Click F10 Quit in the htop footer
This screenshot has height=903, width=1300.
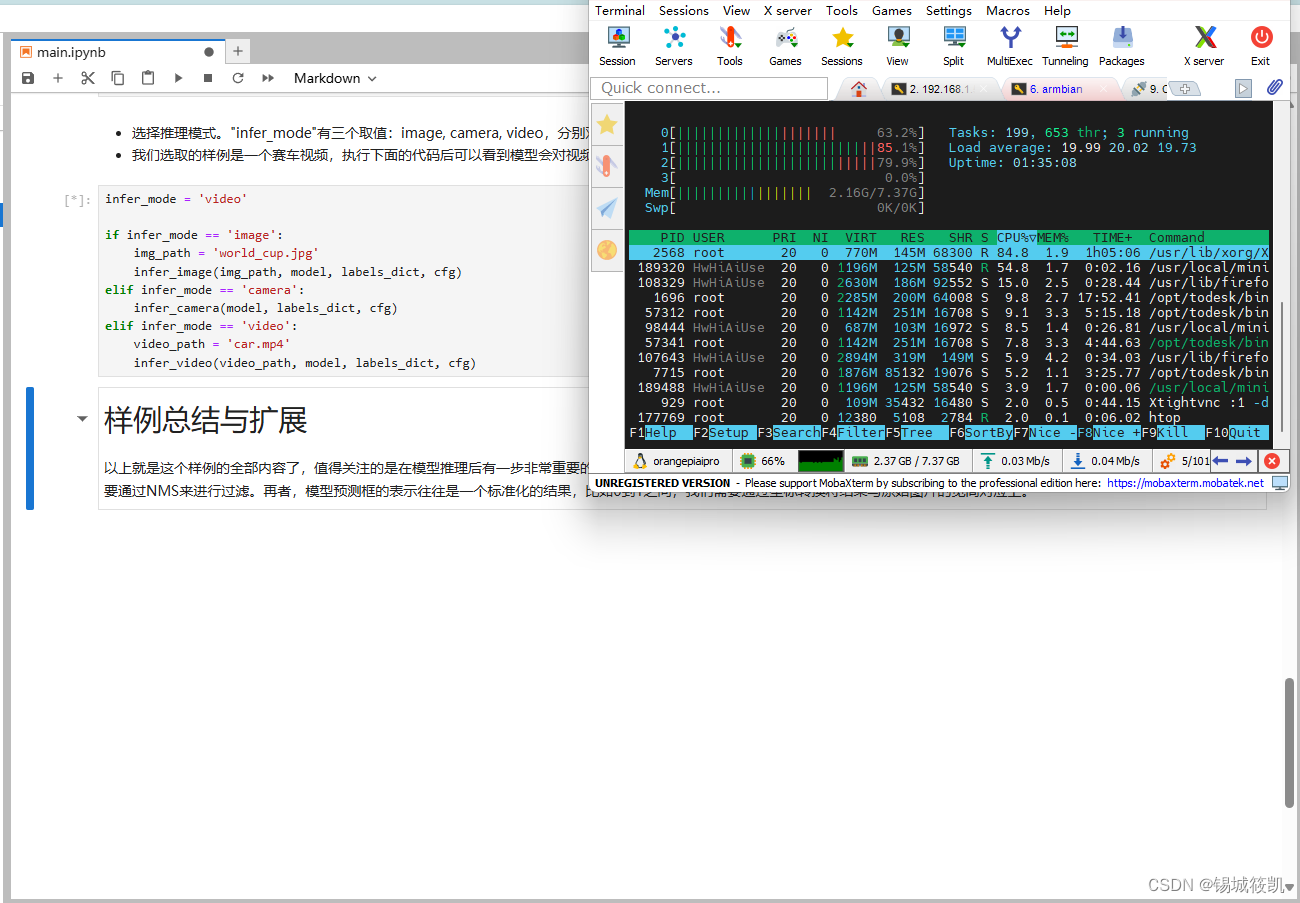pyautogui.click(x=1237, y=433)
